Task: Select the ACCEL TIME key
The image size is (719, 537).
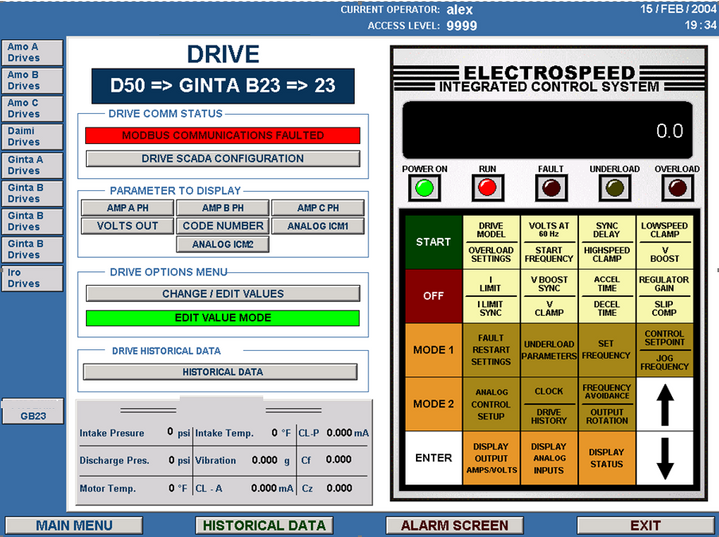Action: point(607,284)
